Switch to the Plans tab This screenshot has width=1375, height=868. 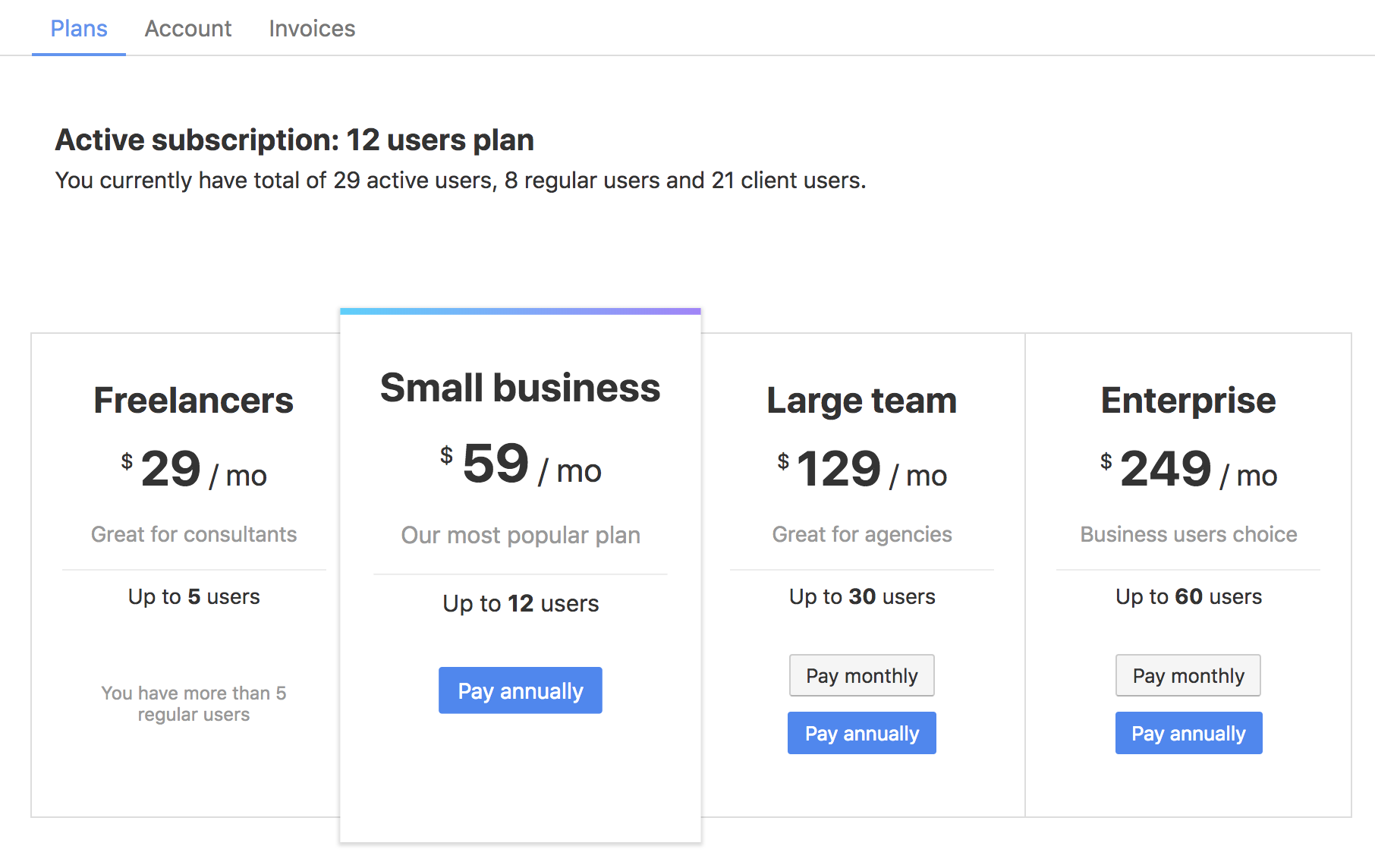pyautogui.click(x=79, y=29)
